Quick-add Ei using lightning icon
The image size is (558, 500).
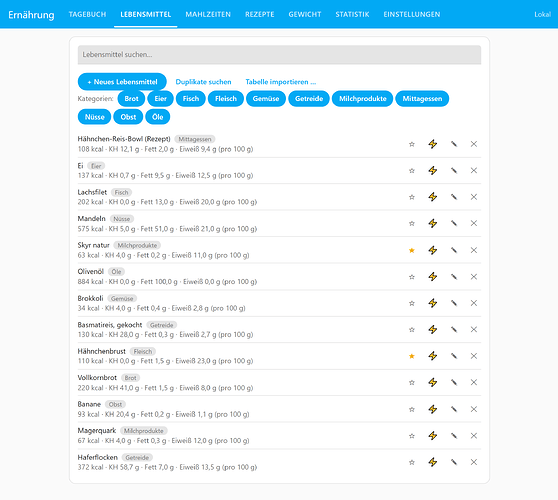[x=432, y=170]
